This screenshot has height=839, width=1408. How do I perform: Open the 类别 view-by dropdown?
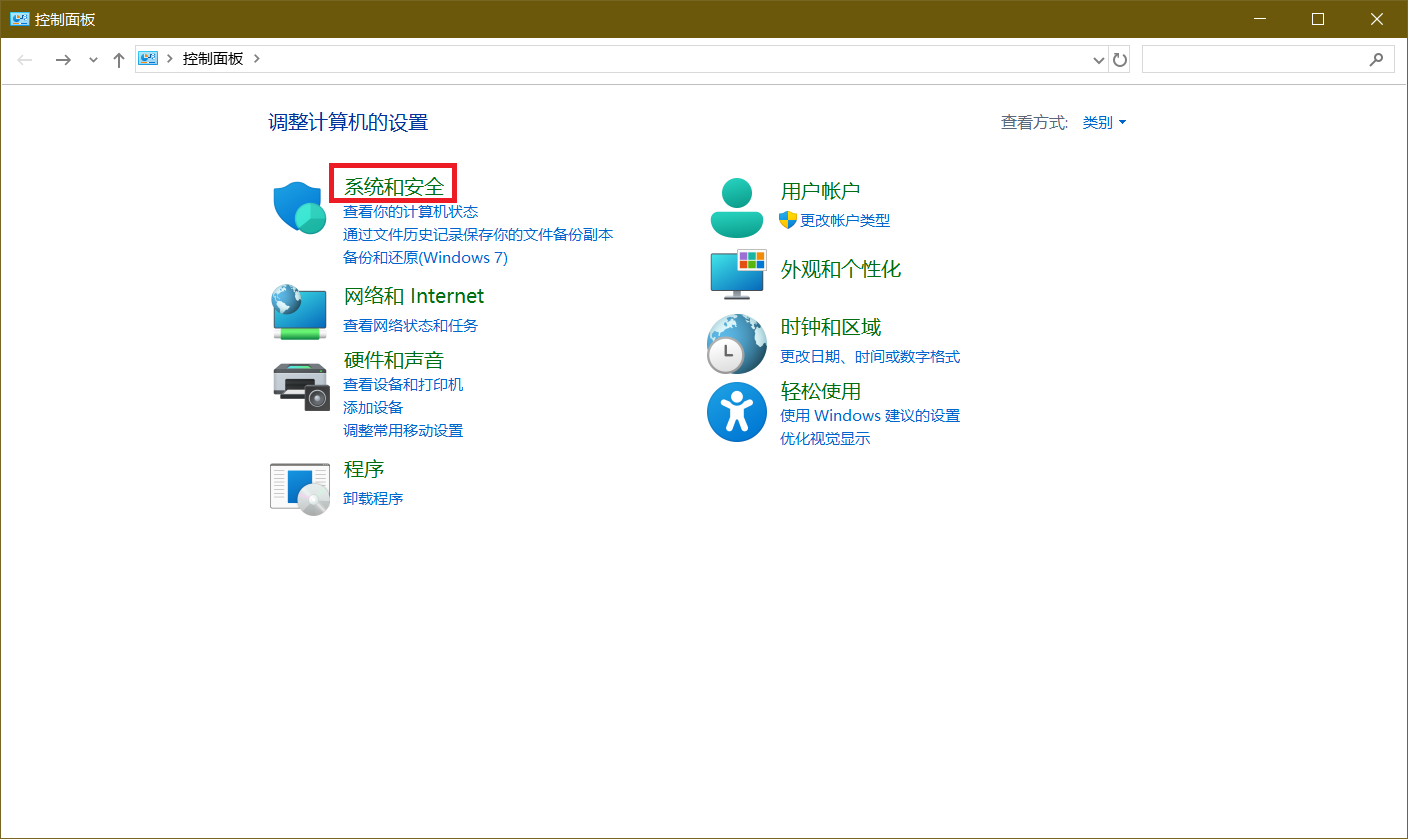point(1104,123)
